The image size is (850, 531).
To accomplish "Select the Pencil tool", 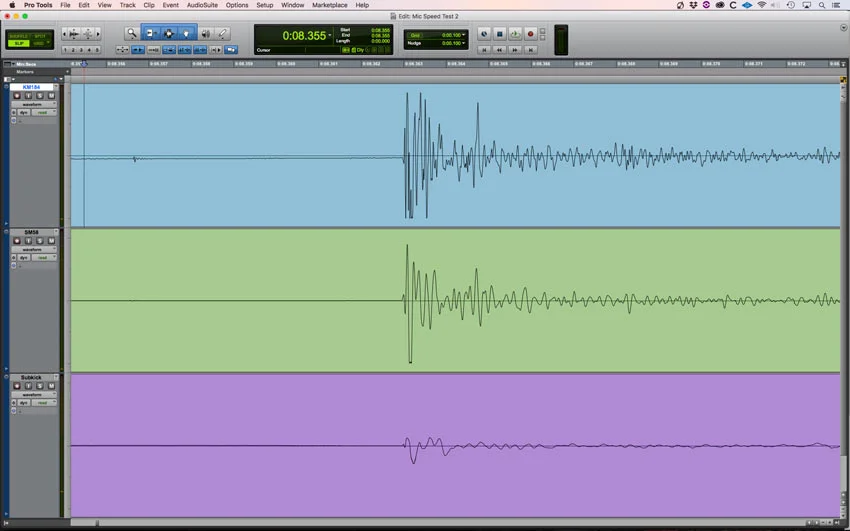I will (x=222, y=34).
